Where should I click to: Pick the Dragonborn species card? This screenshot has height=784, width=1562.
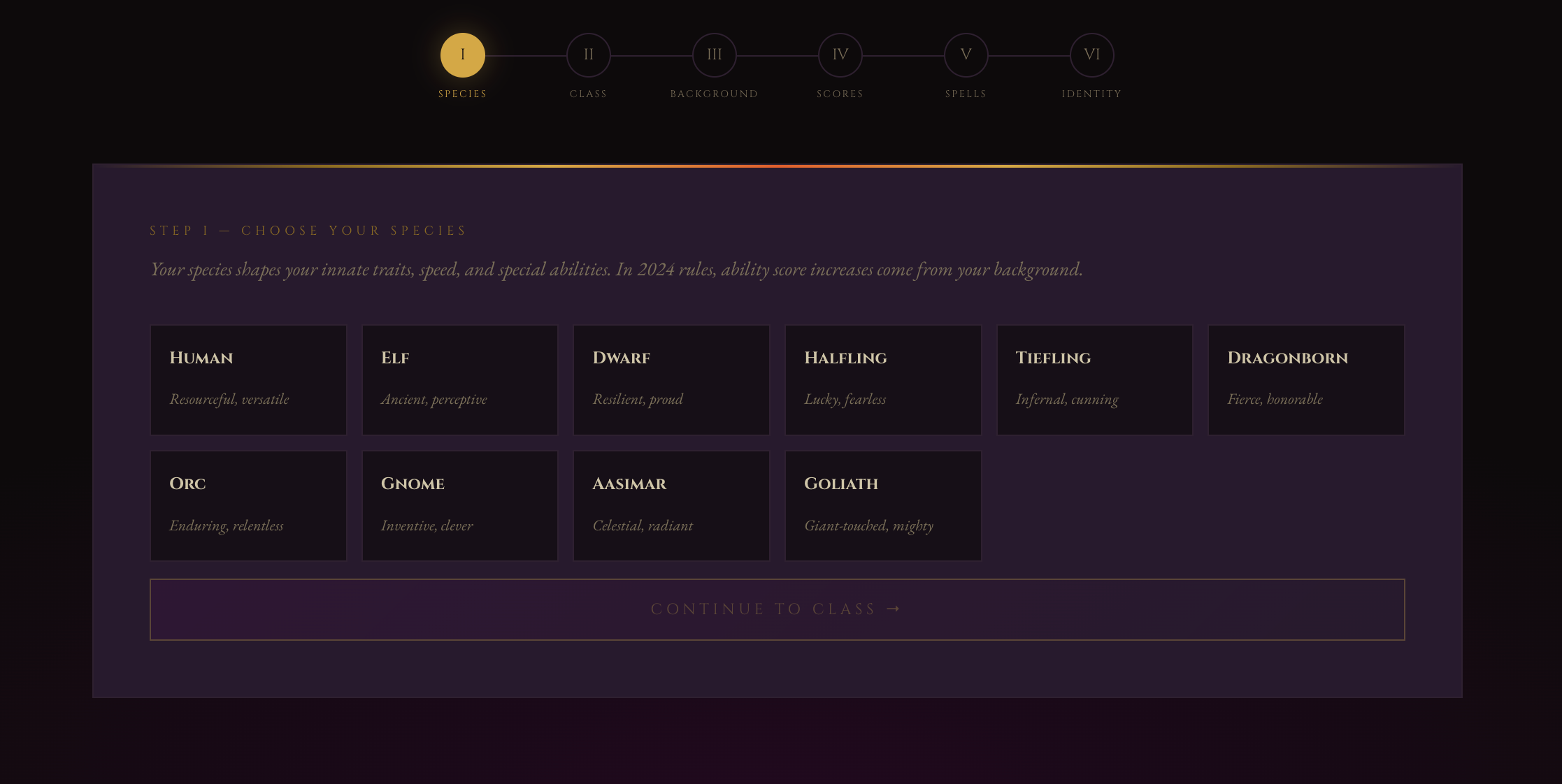click(x=1306, y=380)
